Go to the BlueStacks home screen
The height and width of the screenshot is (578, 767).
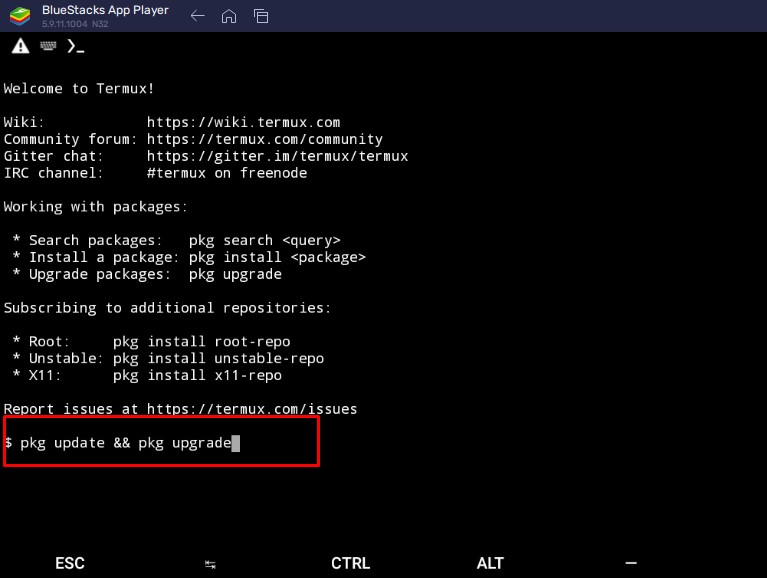point(229,16)
